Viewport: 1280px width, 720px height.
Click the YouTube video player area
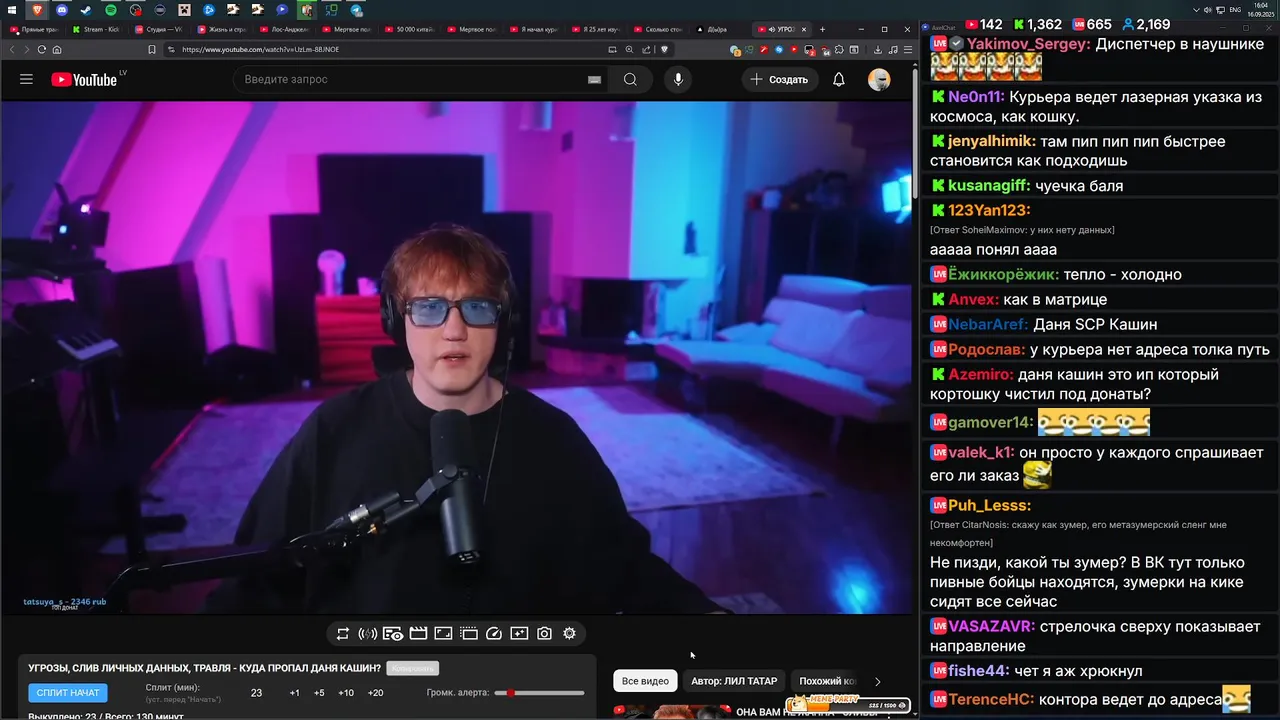click(x=456, y=357)
